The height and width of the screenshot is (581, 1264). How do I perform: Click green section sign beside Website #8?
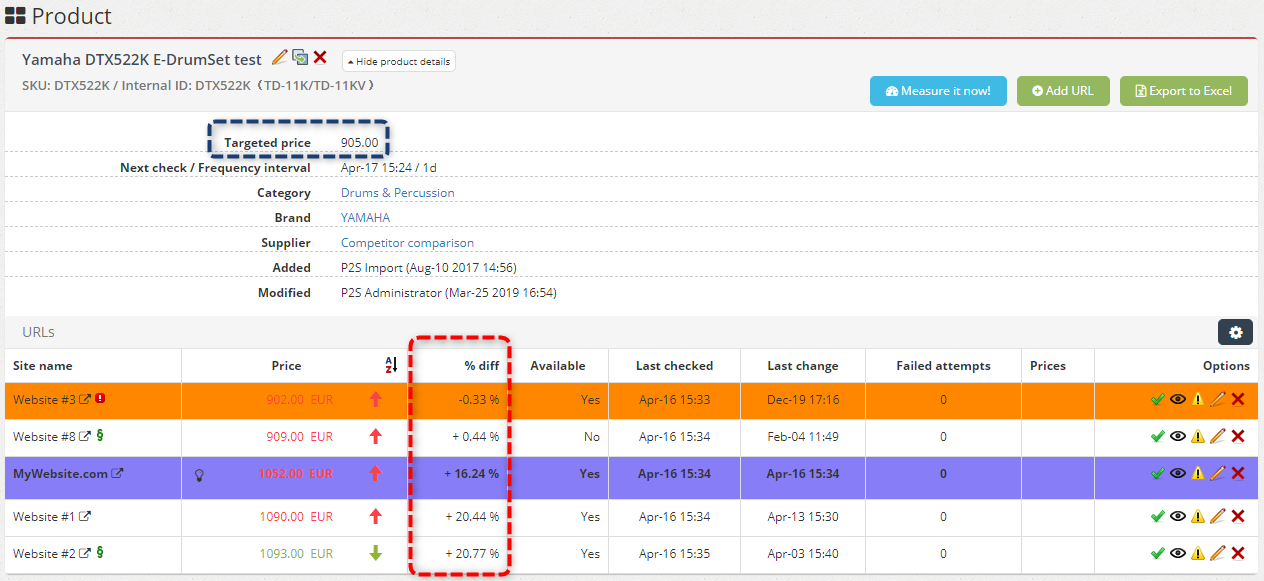tap(99, 436)
